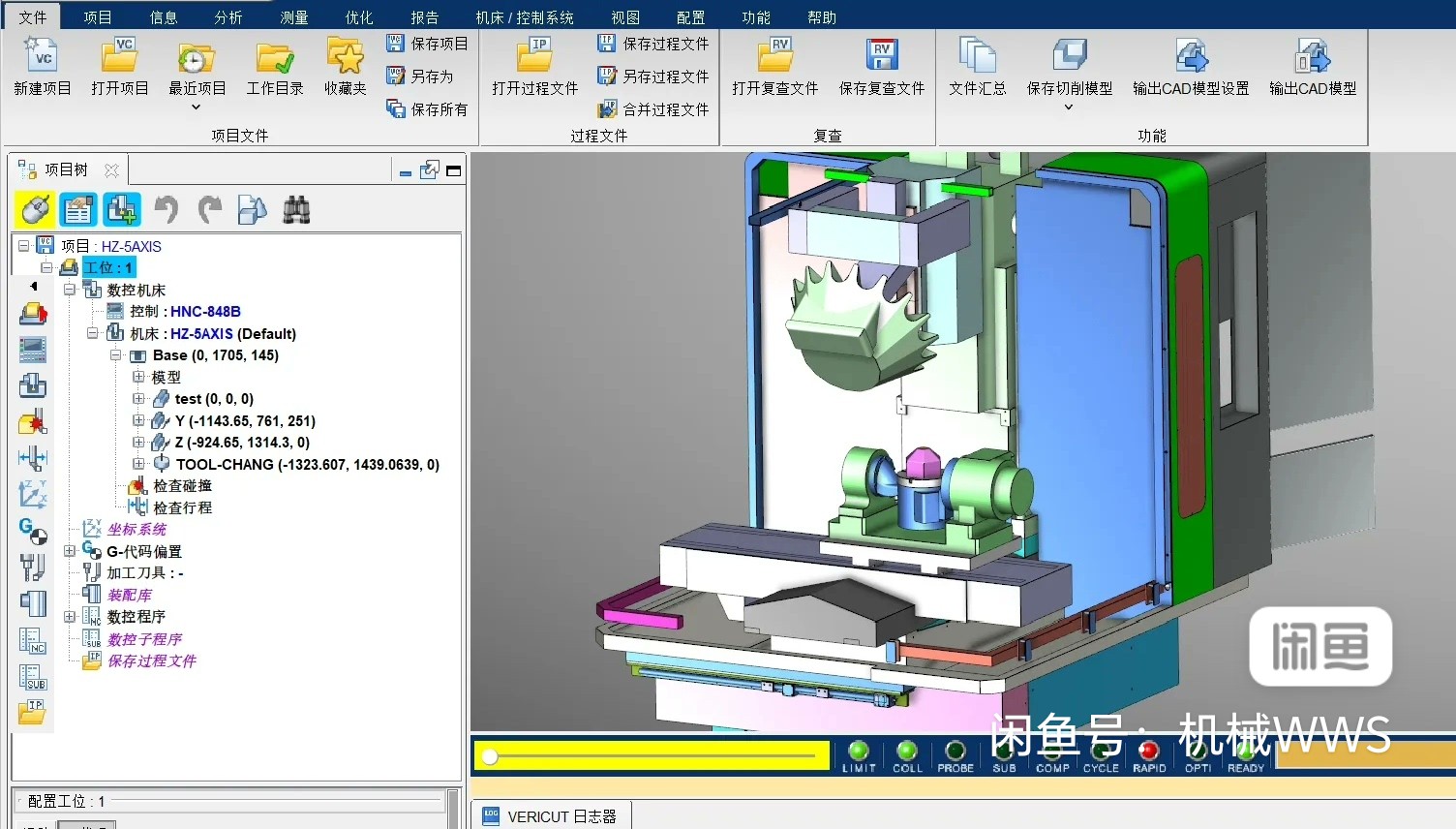Select 加工刀具 tree item
This screenshot has width=1456, height=829.
pos(144,573)
